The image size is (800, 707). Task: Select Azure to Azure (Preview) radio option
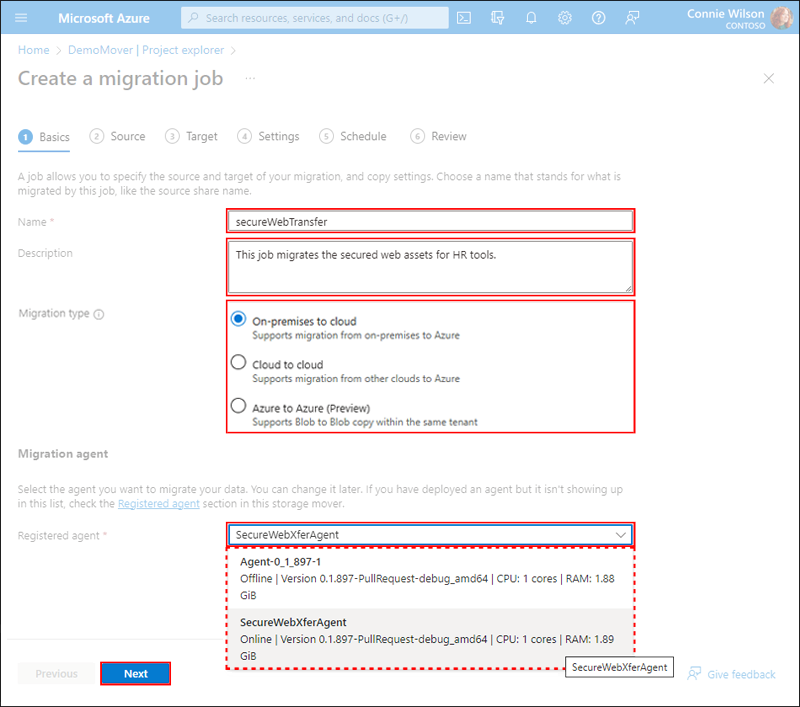click(238, 406)
